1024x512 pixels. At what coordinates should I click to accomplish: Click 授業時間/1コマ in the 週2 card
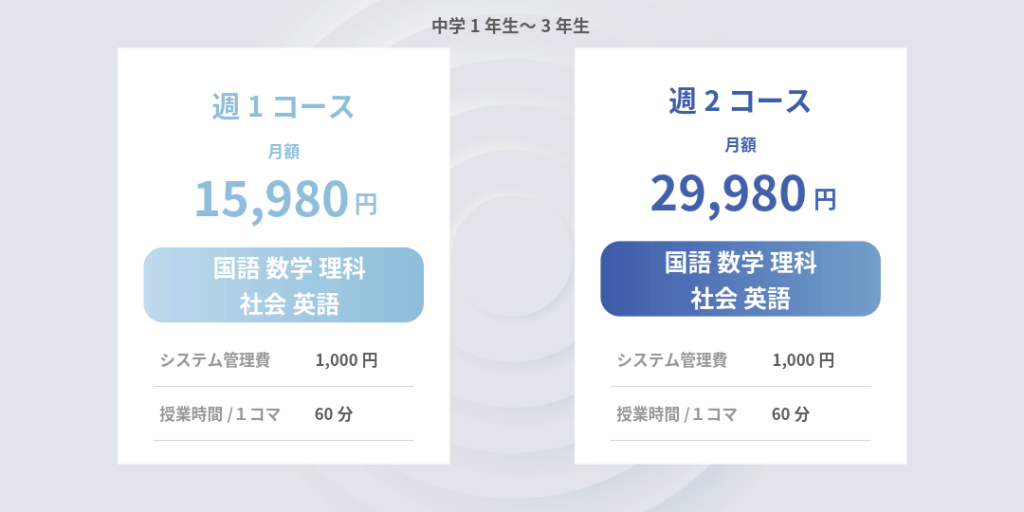tap(676, 414)
